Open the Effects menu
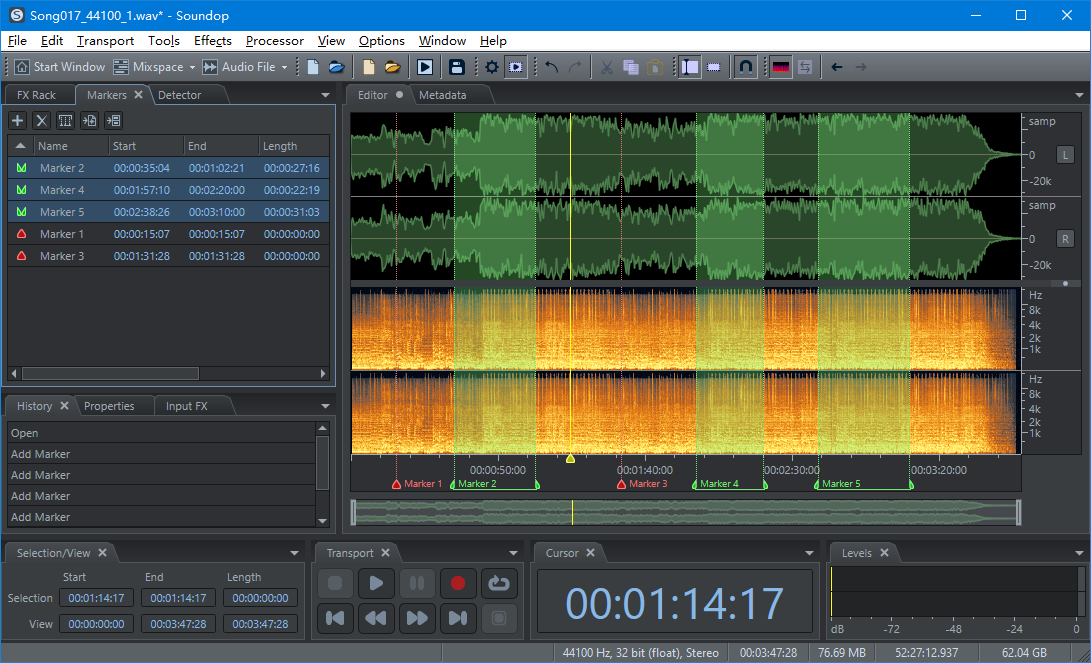Screen dimensions: 1091x663 [212, 41]
